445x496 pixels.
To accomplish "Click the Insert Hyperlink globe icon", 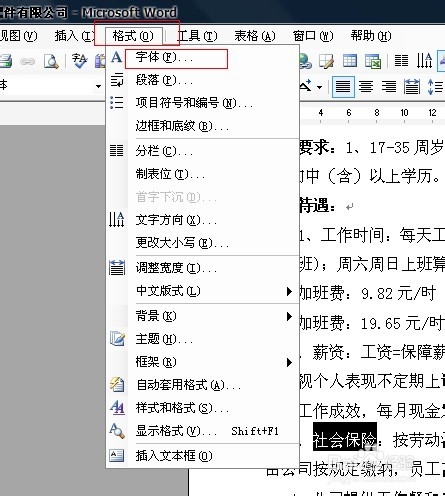I will point(305,61).
